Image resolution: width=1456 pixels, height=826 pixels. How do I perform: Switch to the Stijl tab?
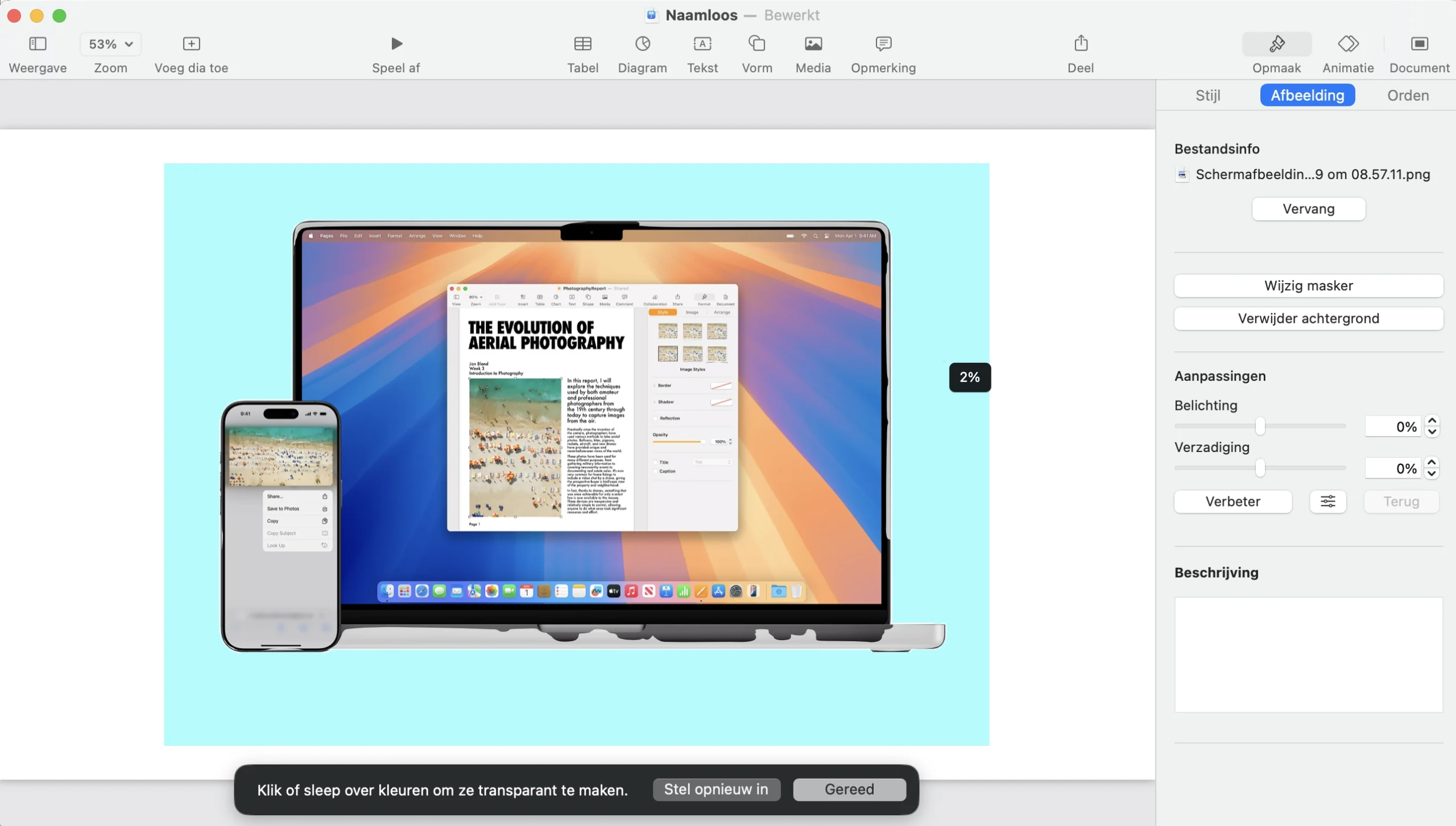click(1207, 95)
